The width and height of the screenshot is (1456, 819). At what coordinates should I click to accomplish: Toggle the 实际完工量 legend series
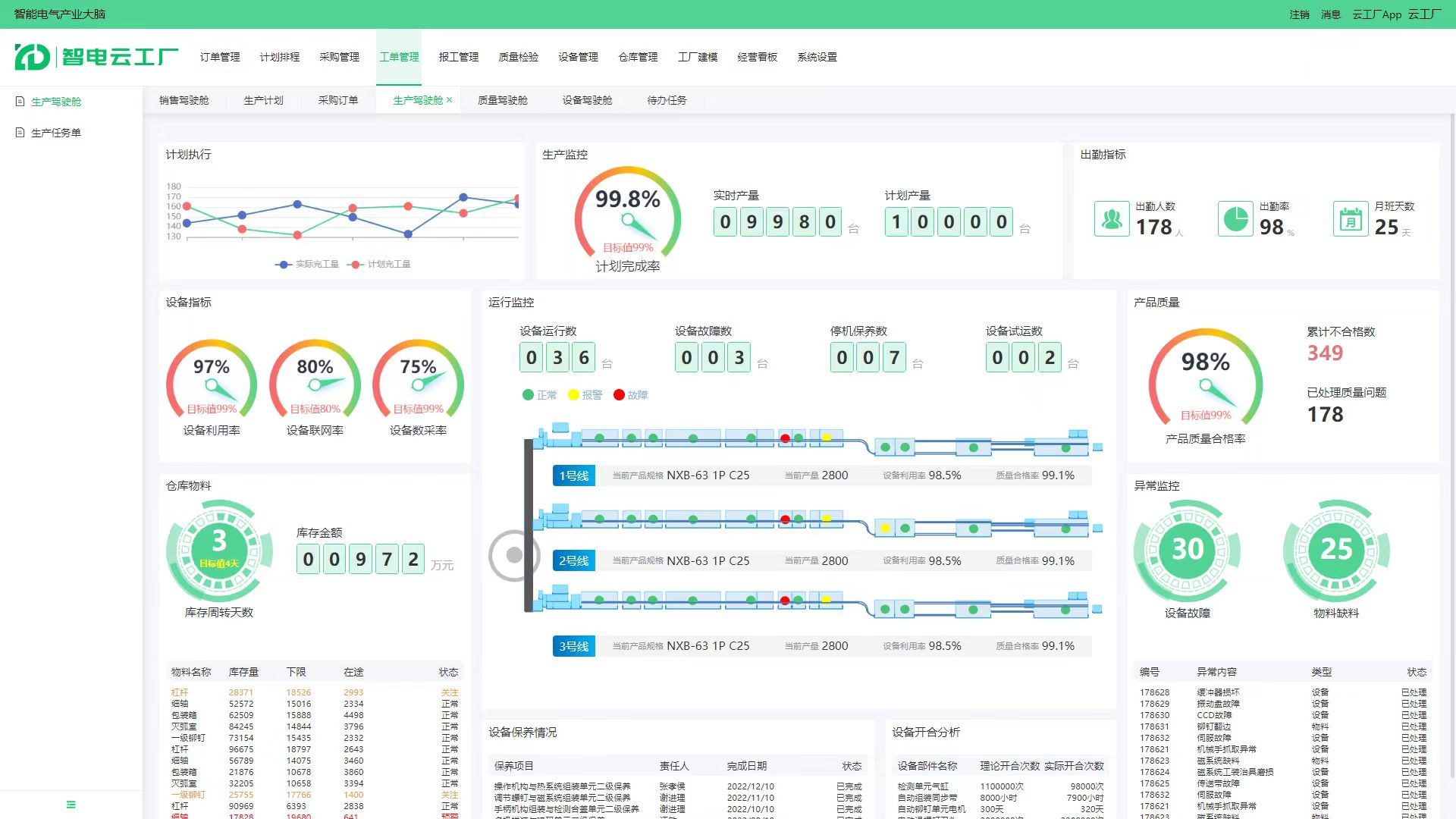[x=307, y=264]
